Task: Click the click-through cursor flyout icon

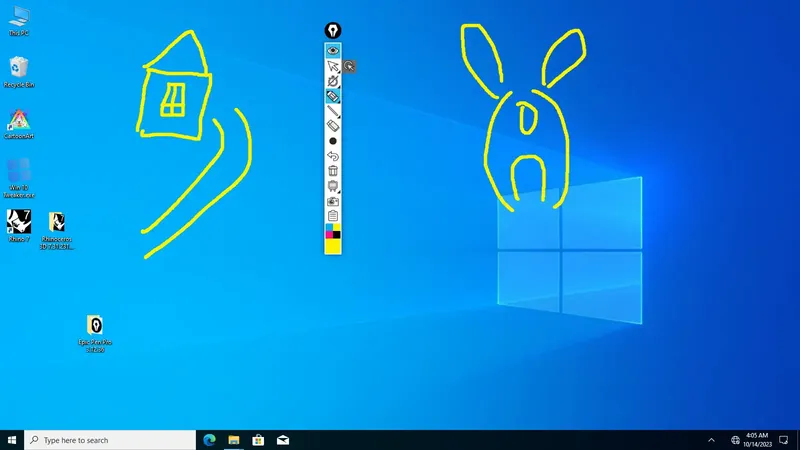Action: click(349, 66)
